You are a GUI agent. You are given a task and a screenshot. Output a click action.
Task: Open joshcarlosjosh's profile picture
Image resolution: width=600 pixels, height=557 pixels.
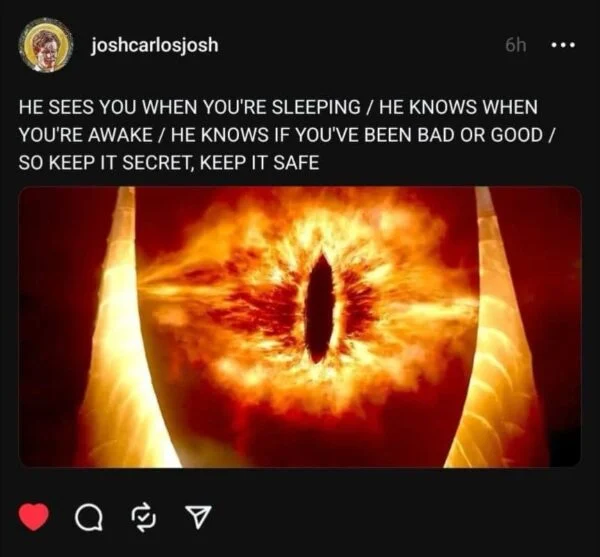click(46, 45)
